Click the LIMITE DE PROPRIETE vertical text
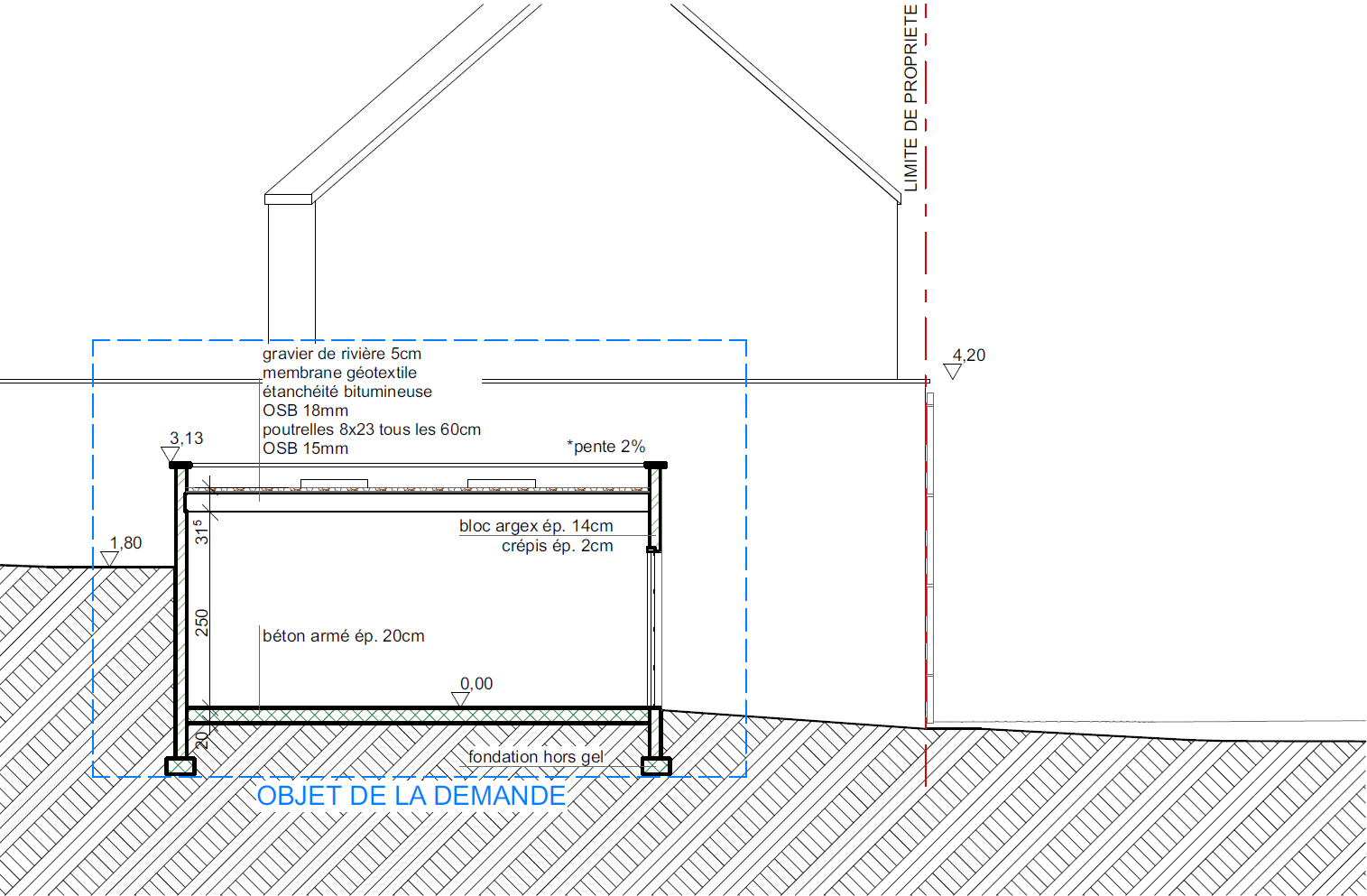The image size is (1367, 896). pyautogui.click(x=910, y=97)
